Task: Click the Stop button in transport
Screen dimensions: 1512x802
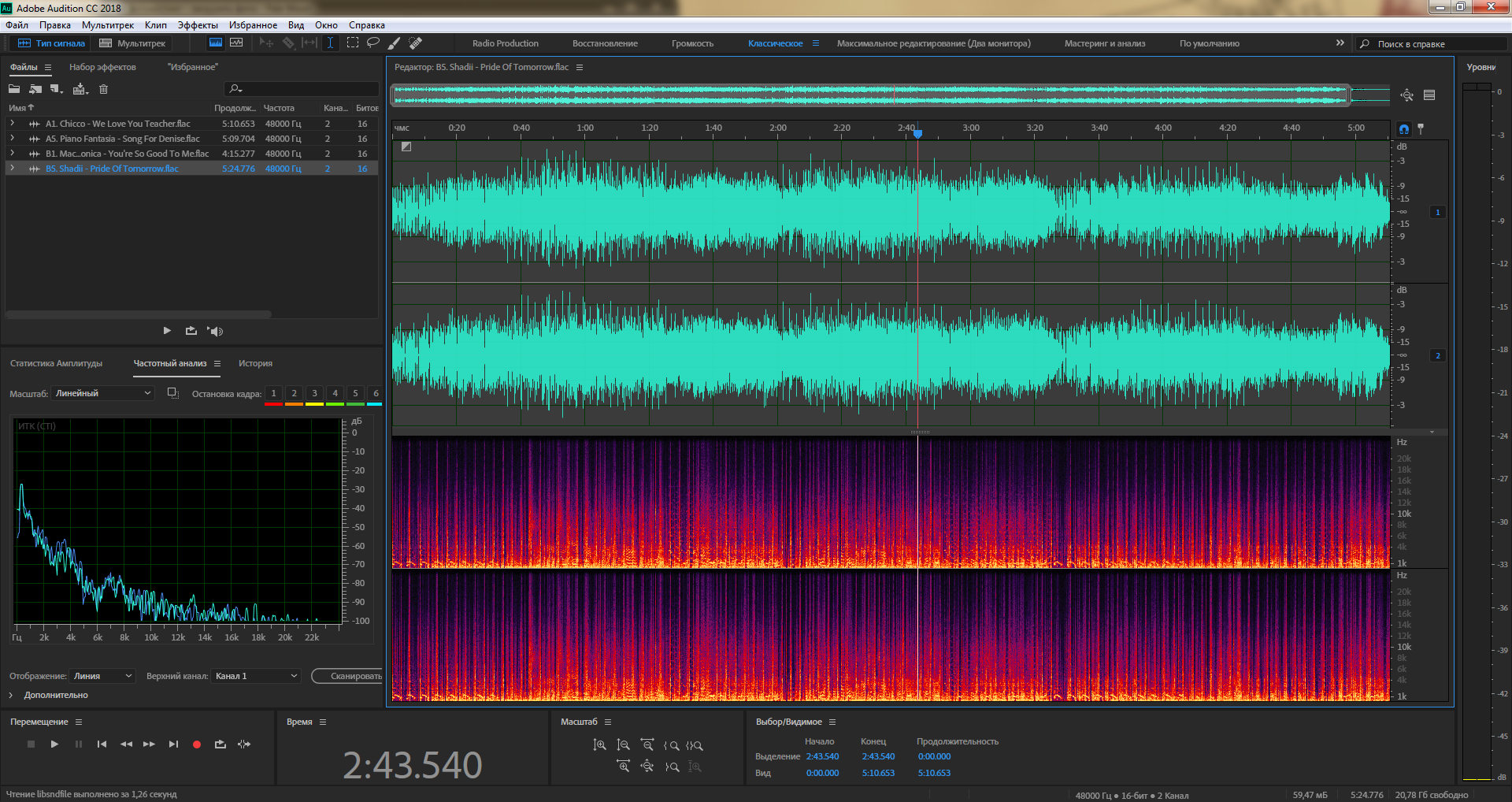Action: [31, 744]
